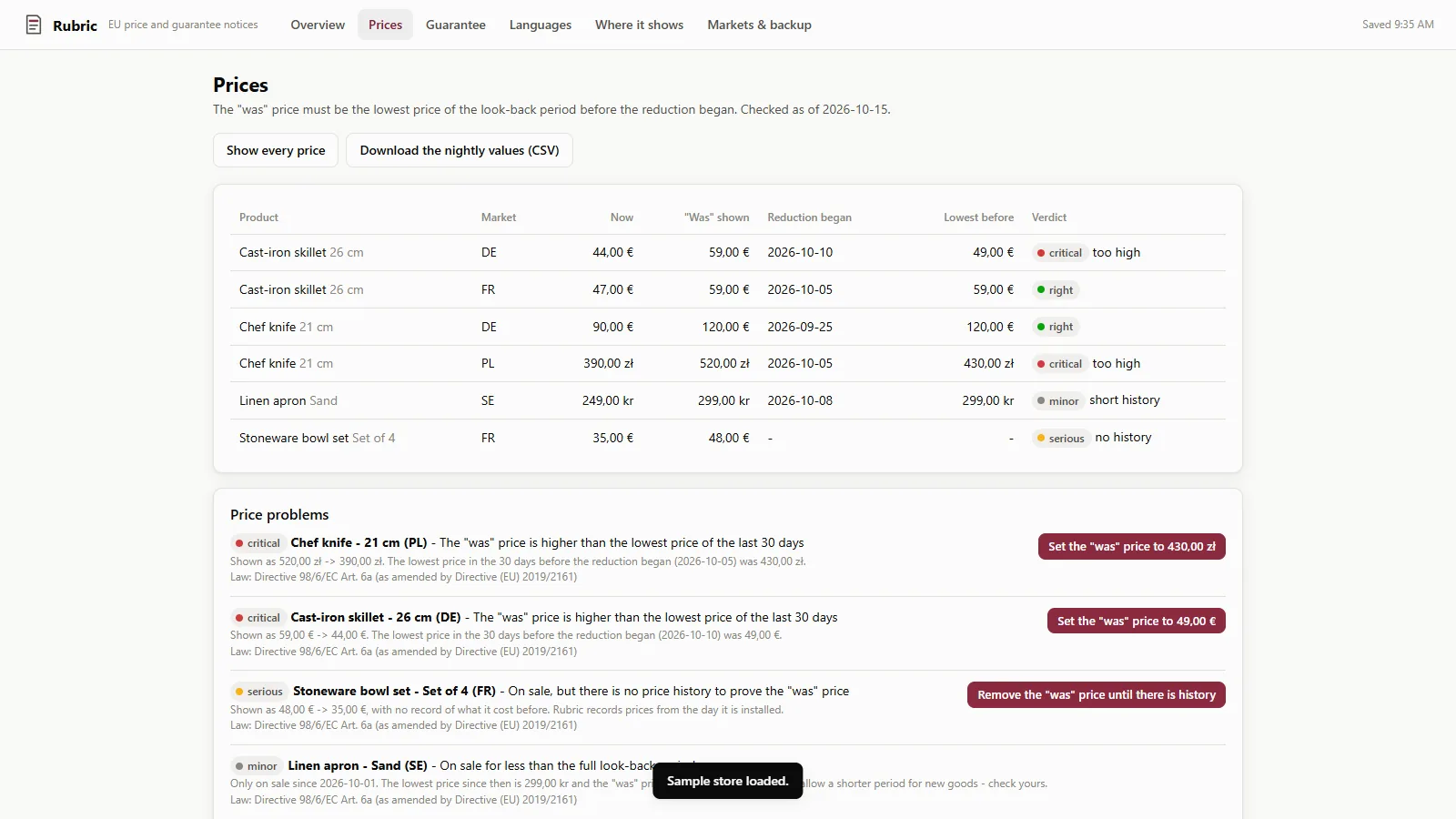This screenshot has height=819, width=1456.
Task: Open the Overview tab
Action: (318, 25)
